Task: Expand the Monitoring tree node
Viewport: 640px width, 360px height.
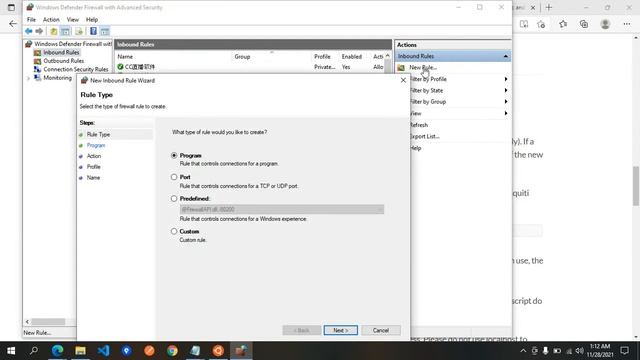Action: click(28, 78)
